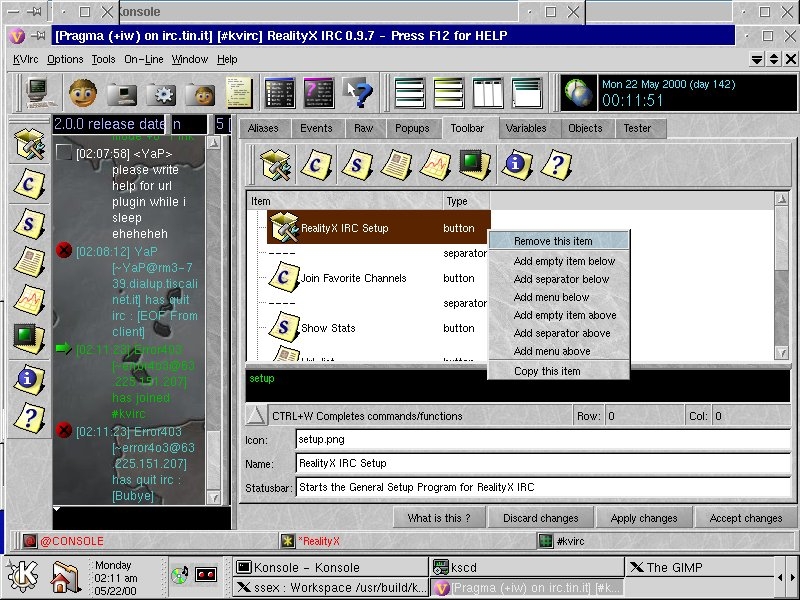This screenshot has width=800, height=600.
Task: Click the globe clock icon beside the date
Action: pos(578,93)
